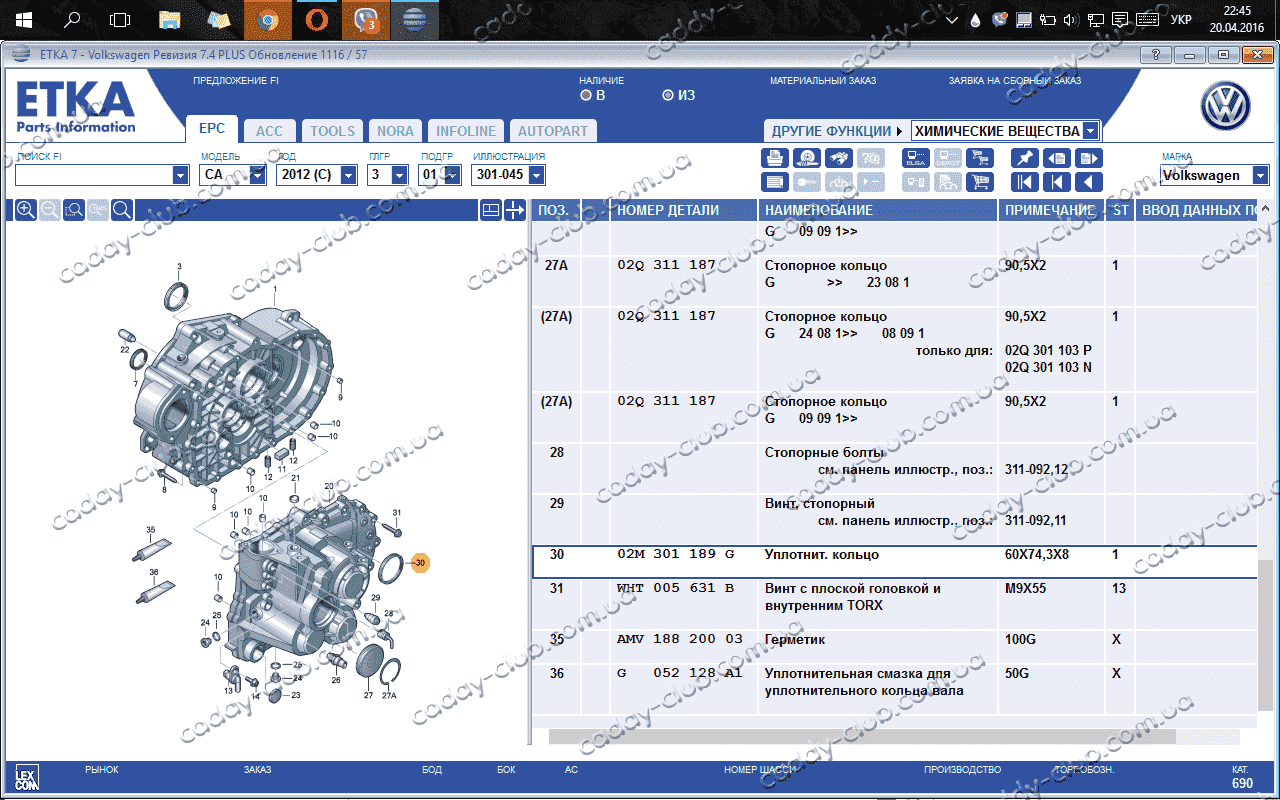
Task: Click the greyed-out zoom out magnifier
Action: (50, 210)
